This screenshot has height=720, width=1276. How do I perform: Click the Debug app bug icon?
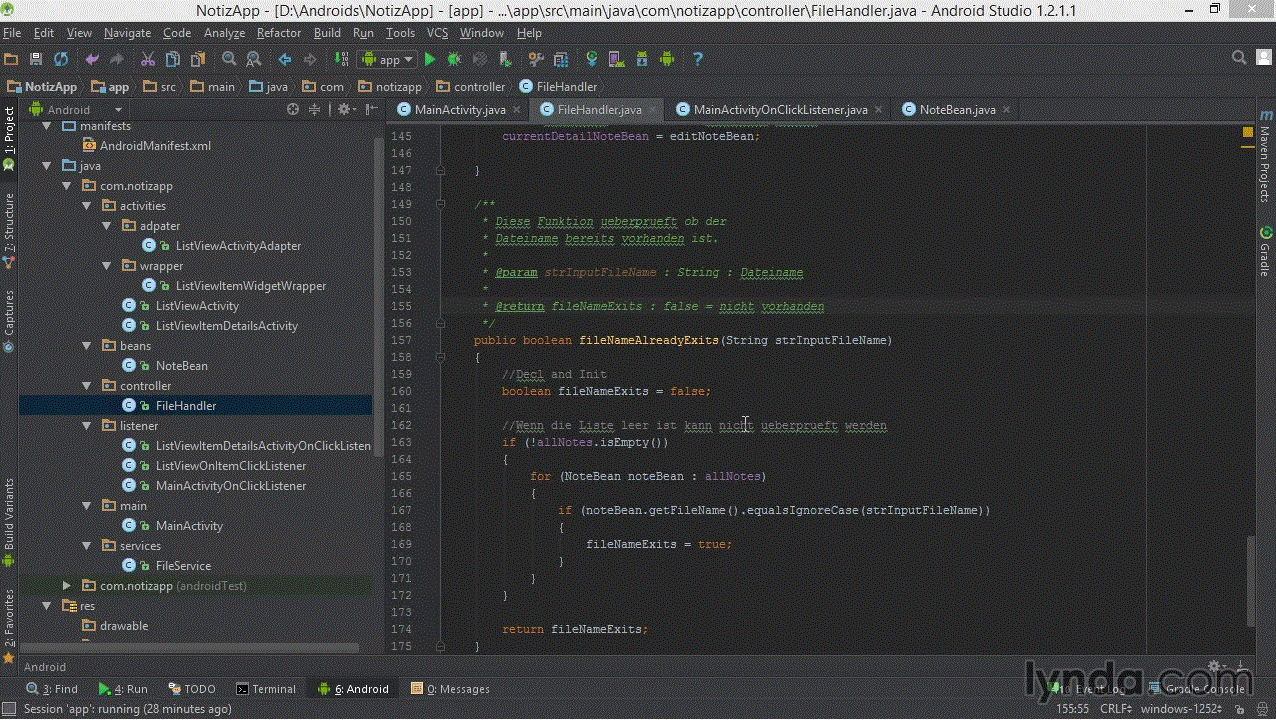(453, 59)
